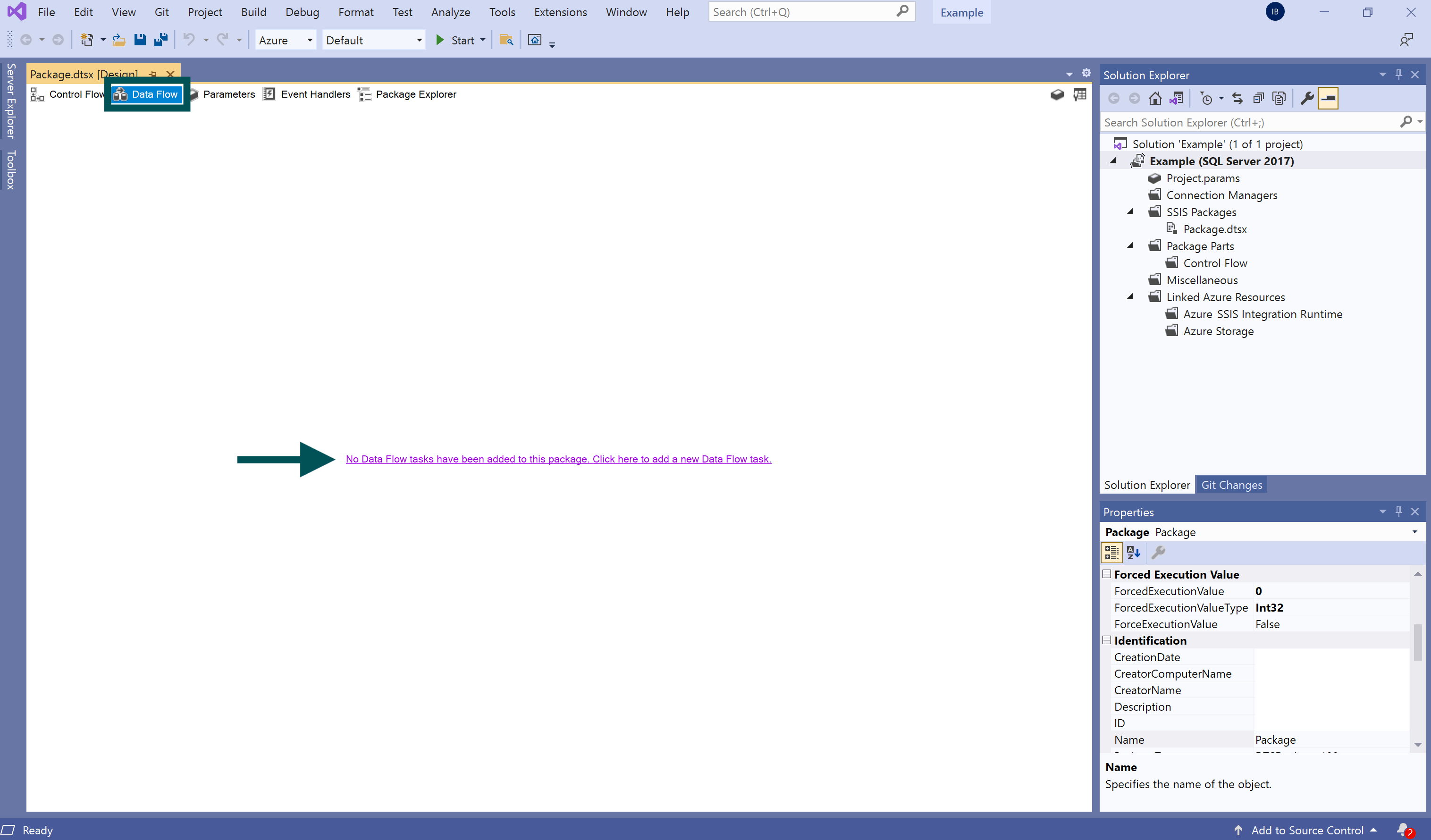Viewport: 1431px width, 840px height.
Task: Collapse the Package Parts folder
Action: pyautogui.click(x=1130, y=246)
